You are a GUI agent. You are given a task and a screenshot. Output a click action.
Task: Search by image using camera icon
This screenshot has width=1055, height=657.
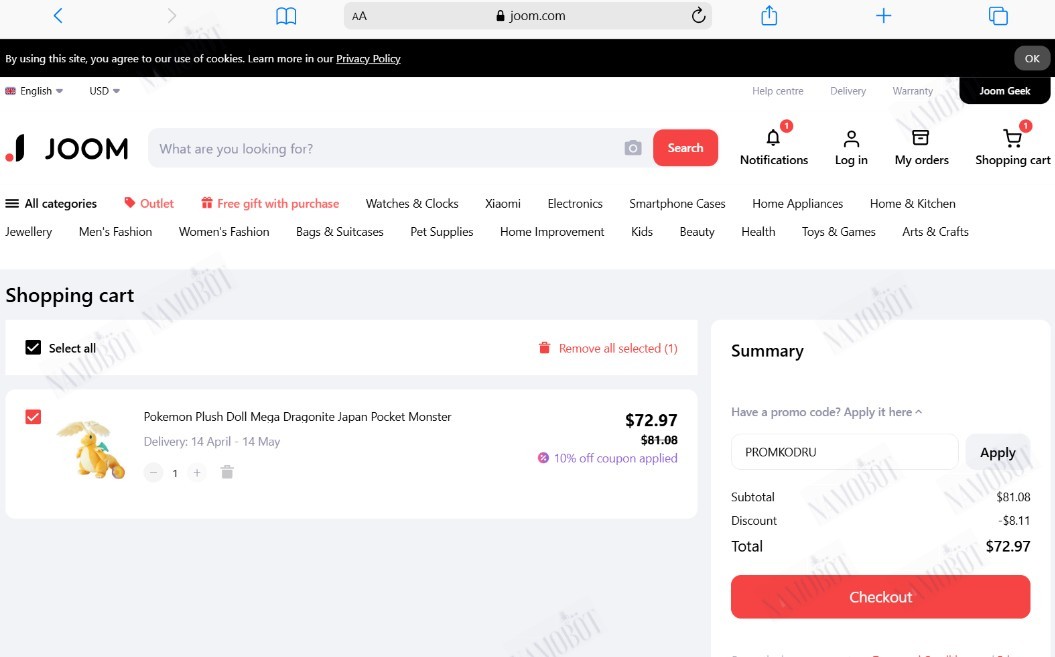point(632,148)
